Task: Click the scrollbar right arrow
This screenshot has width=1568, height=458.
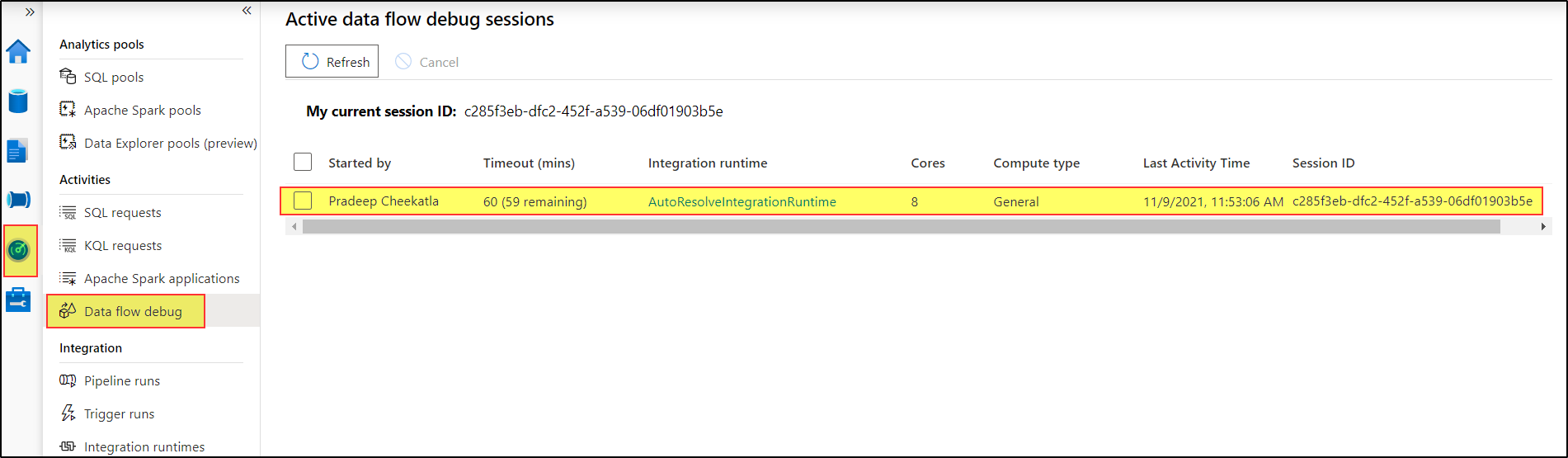Action: point(1543,226)
